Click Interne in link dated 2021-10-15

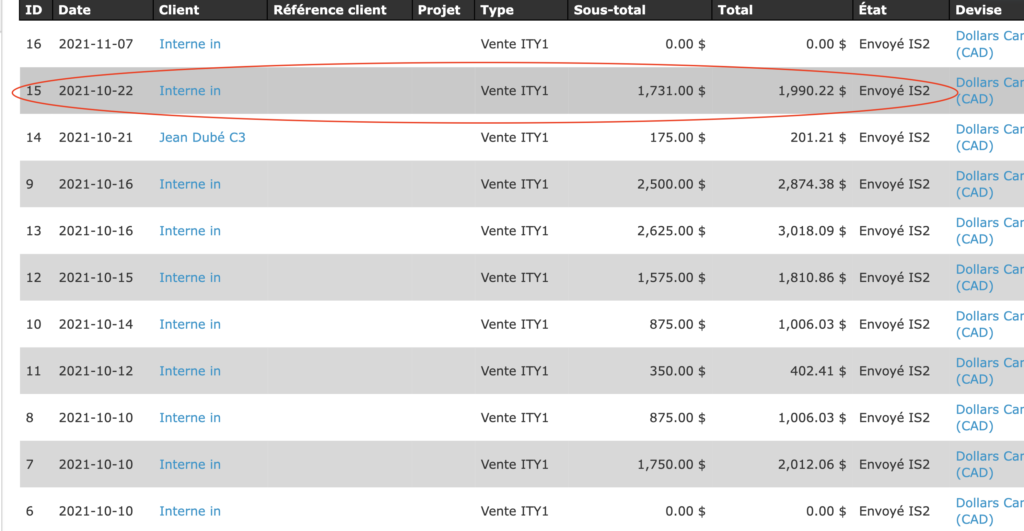(190, 278)
